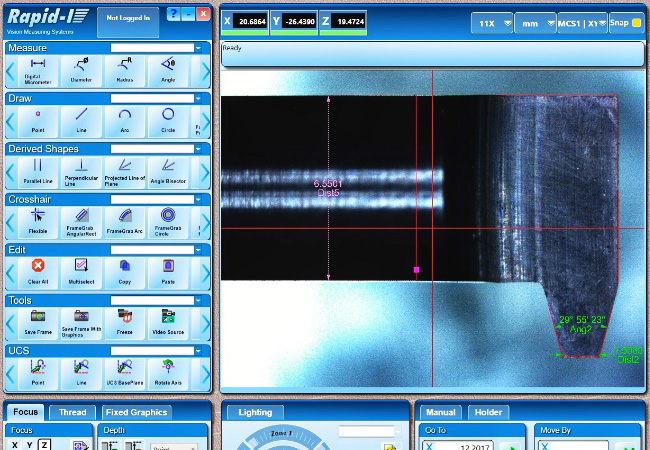Open the Holder tab
The height and width of the screenshot is (450, 650).
[x=488, y=412]
